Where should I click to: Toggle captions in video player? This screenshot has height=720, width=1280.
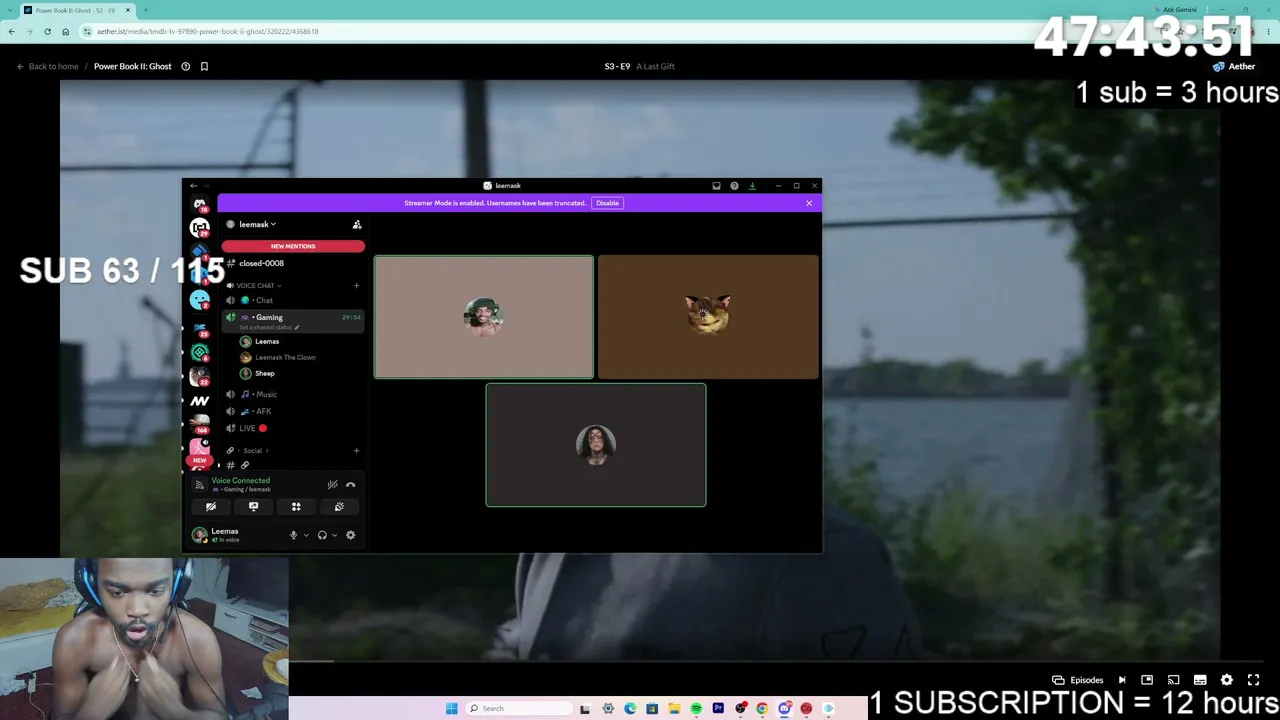click(1200, 680)
